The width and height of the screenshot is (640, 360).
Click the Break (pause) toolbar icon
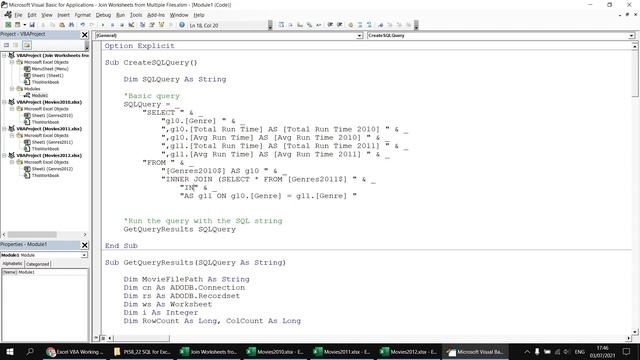[x=112, y=25]
